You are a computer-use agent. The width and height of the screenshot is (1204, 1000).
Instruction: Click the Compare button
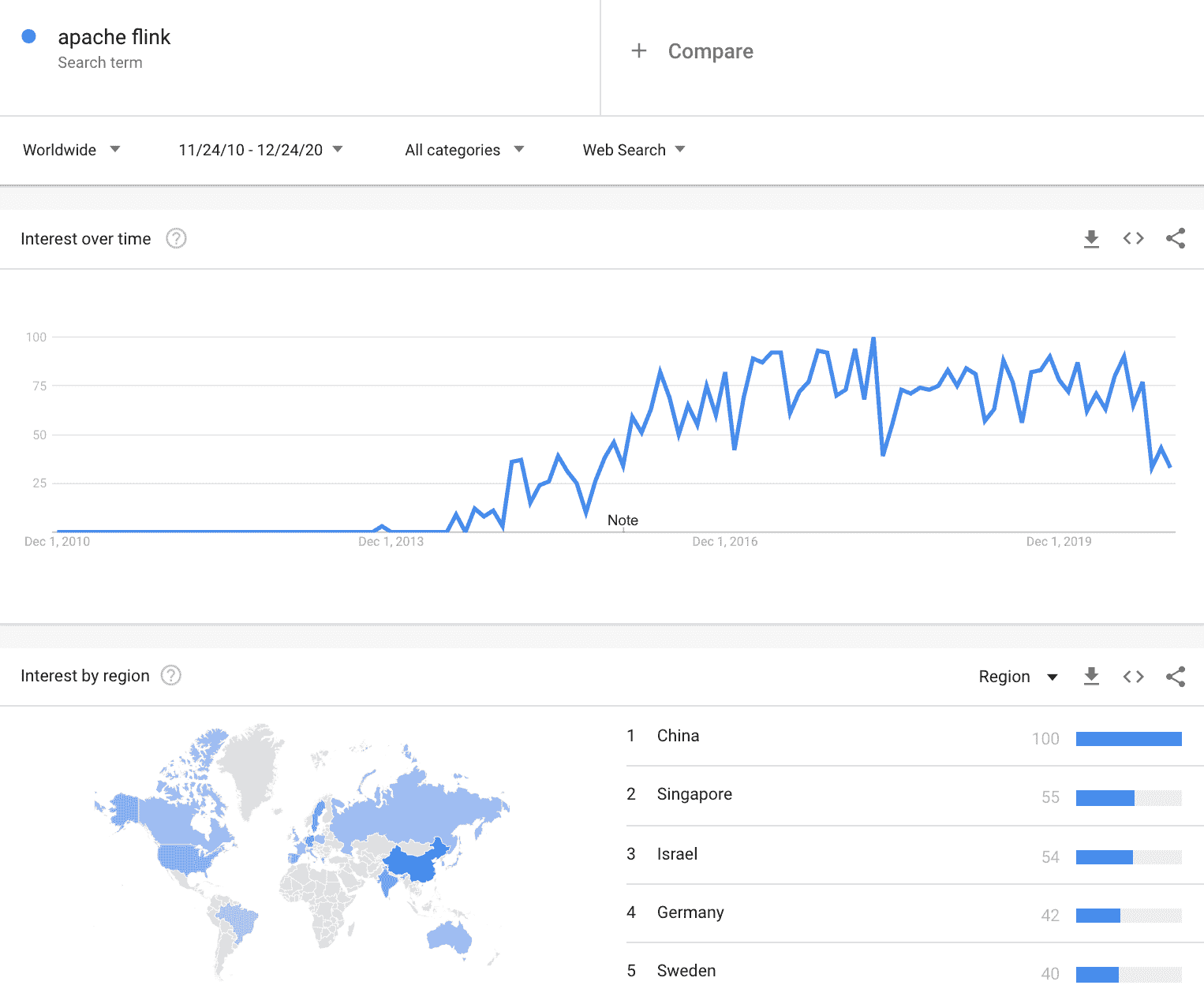pyautogui.click(x=710, y=51)
